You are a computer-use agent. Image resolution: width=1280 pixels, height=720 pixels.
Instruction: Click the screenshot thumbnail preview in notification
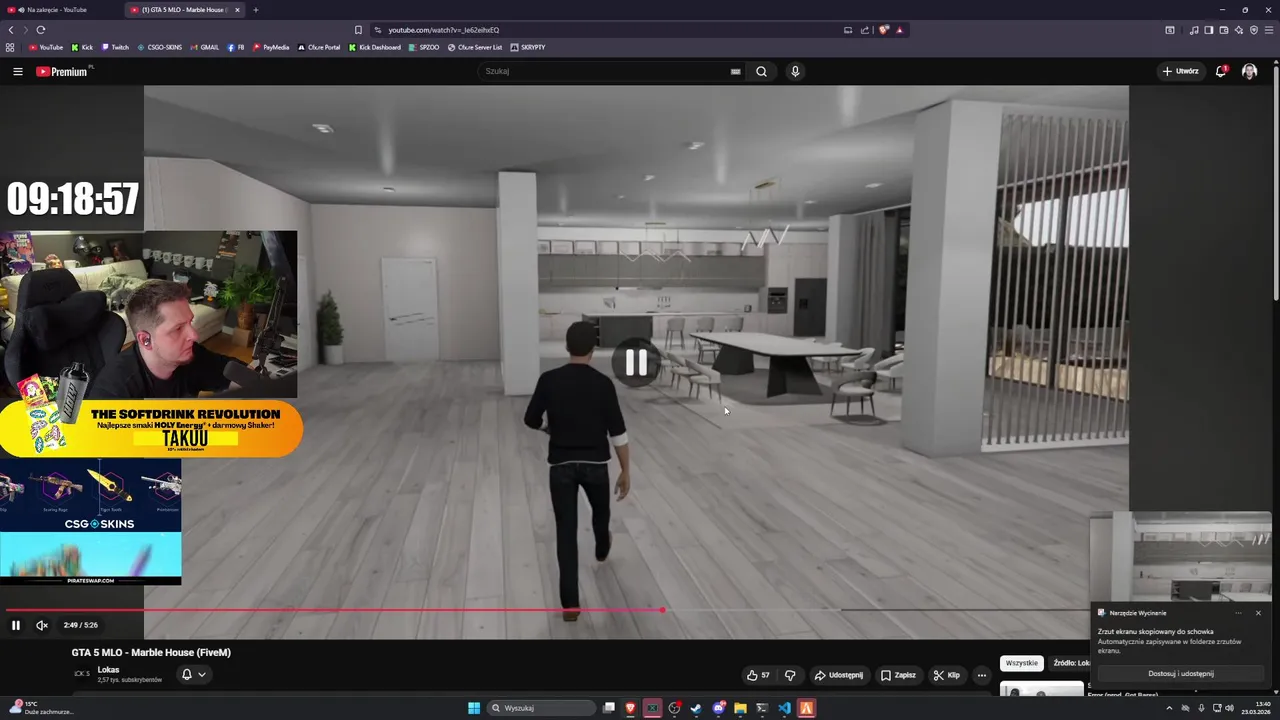click(x=1181, y=556)
